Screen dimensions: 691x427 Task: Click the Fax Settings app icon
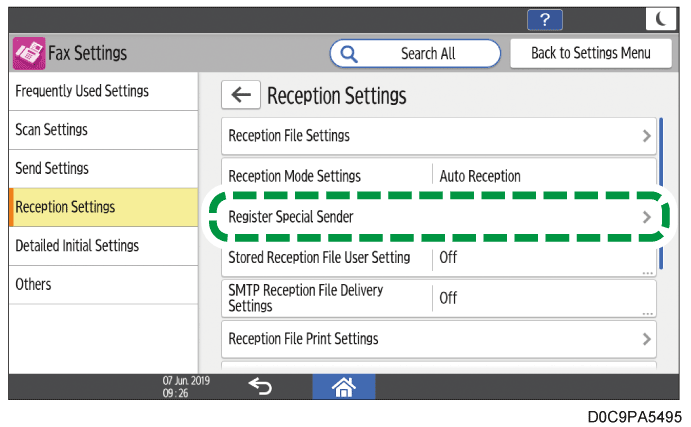click(x=30, y=54)
